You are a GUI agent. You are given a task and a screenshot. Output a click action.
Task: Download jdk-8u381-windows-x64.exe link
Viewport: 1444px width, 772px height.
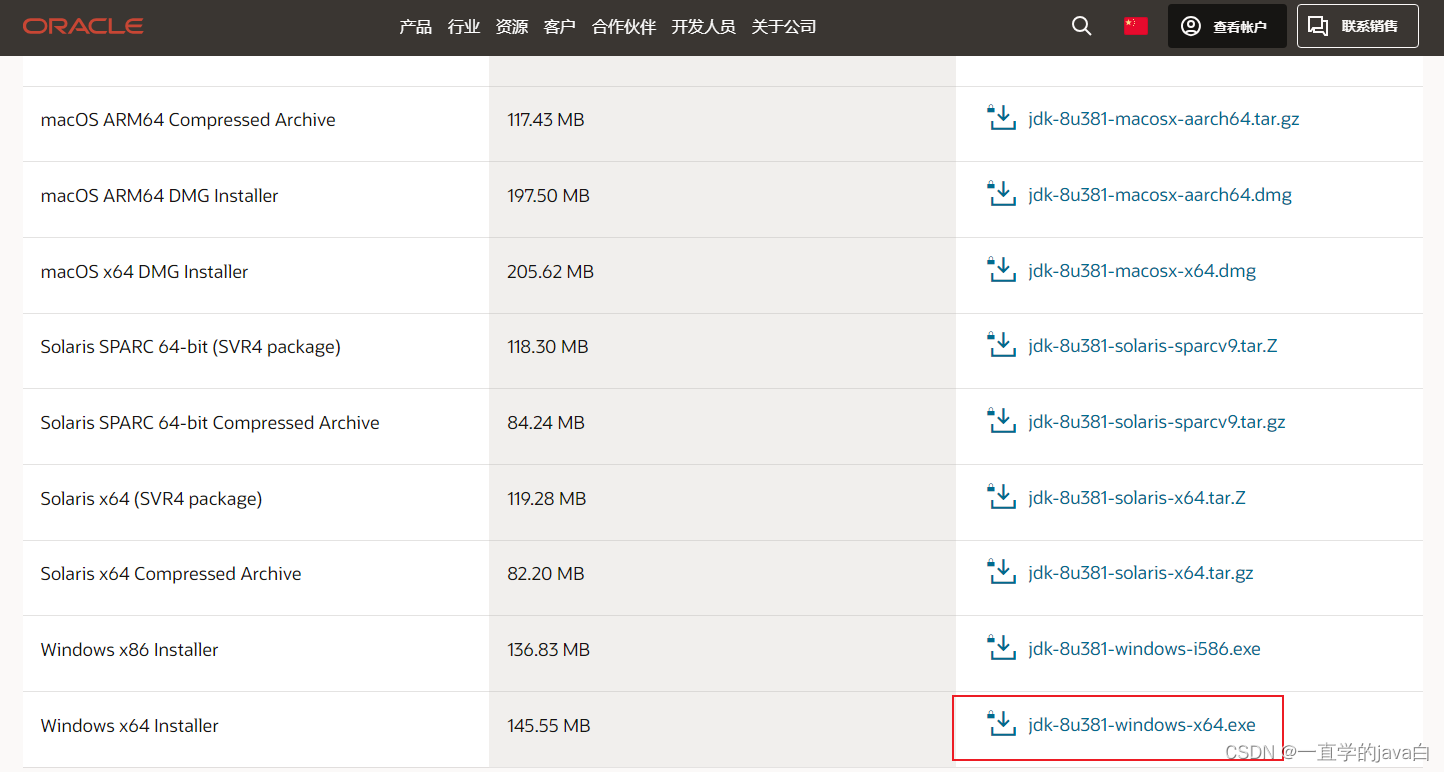point(1142,725)
